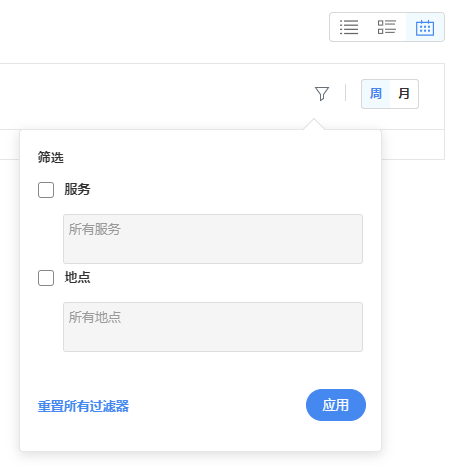
Task: Click the funnel filter icon
Action: pyautogui.click(x=322, y=94)
